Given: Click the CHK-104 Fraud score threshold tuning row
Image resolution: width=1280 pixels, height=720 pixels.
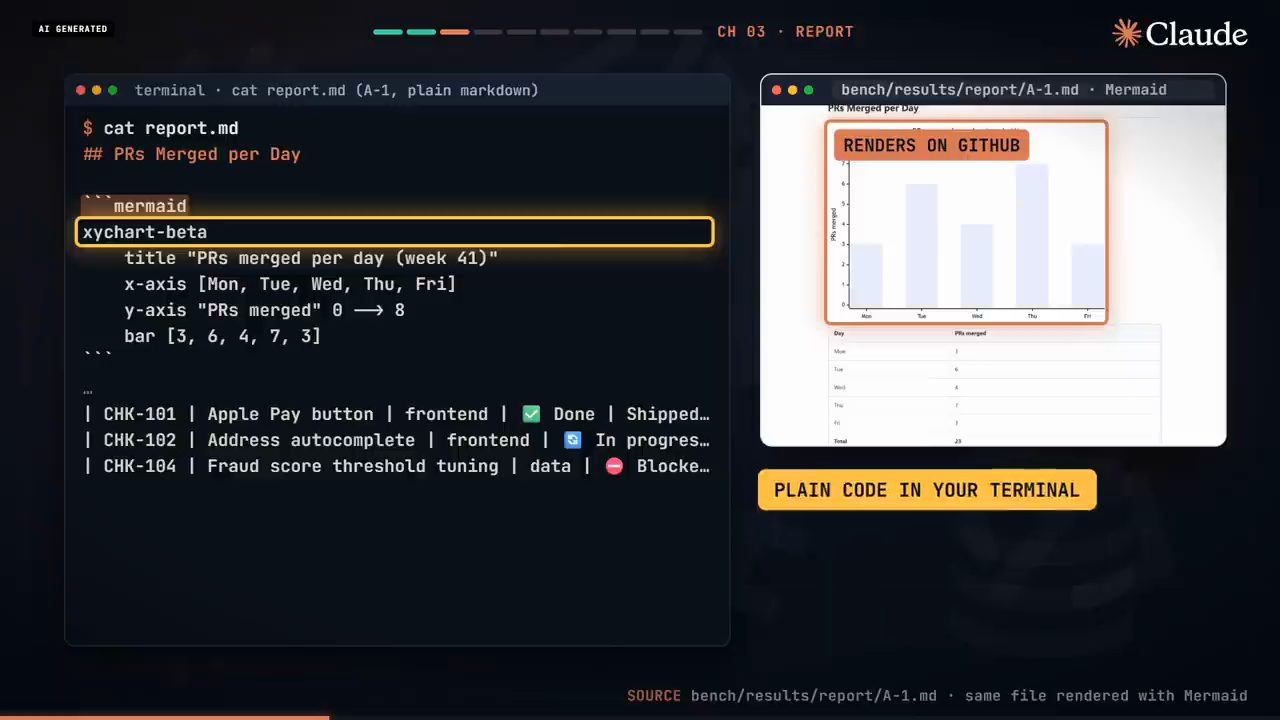Looking at the screenshot, I should pos(397,466).
